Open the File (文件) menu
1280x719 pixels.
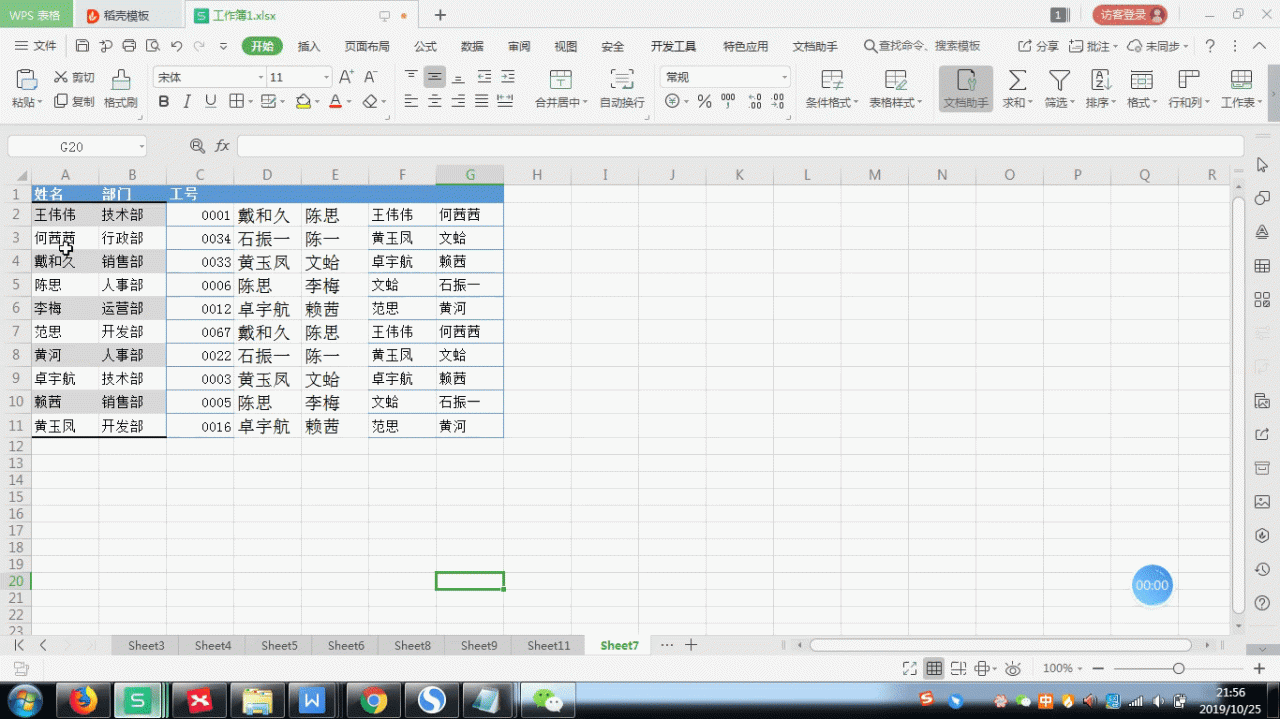pyautogui.click(x=36, y=46)
